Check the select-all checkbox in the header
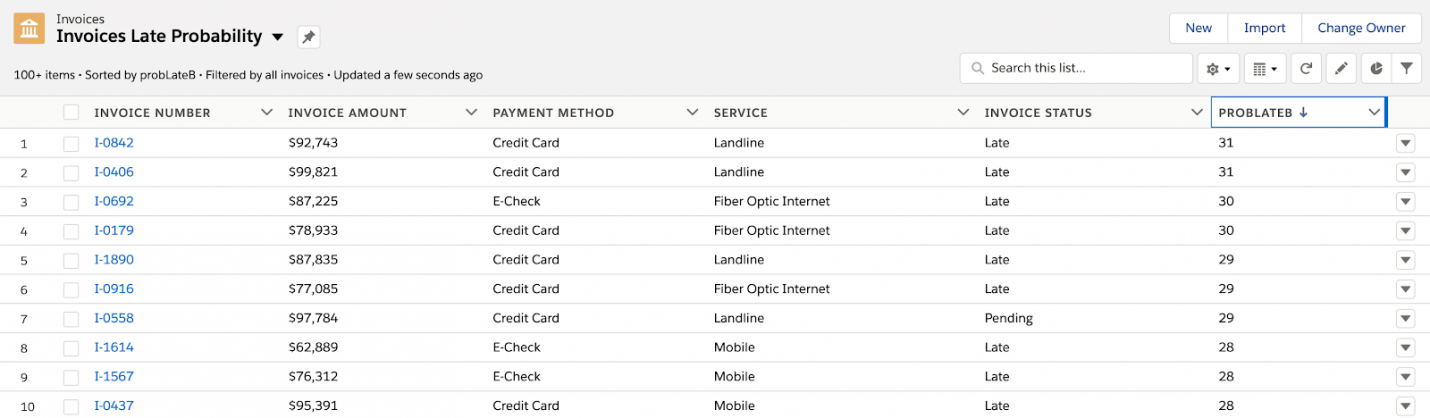 71,113
